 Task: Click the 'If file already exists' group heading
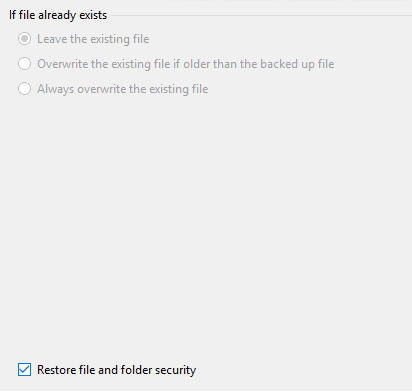(58, 15)
